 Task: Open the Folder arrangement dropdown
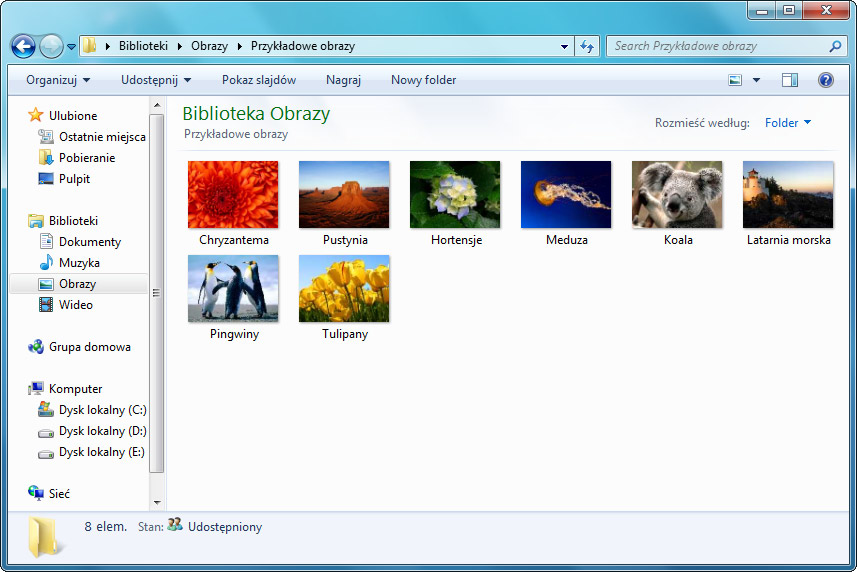point(788,123)
